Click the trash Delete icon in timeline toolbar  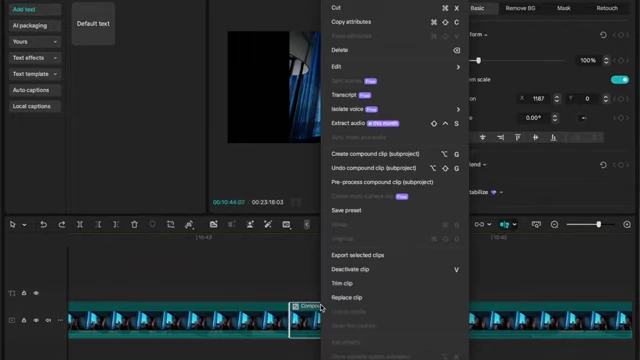click(134, 224)
